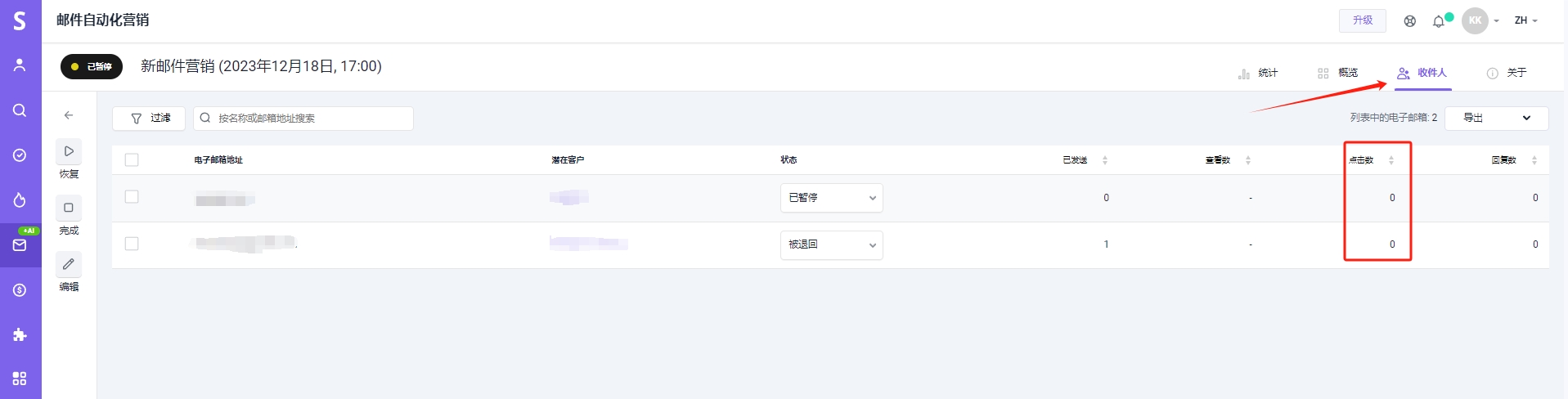
Task: Resume campaign with the 恢复 play icon
Action: (x=69, y=152)
